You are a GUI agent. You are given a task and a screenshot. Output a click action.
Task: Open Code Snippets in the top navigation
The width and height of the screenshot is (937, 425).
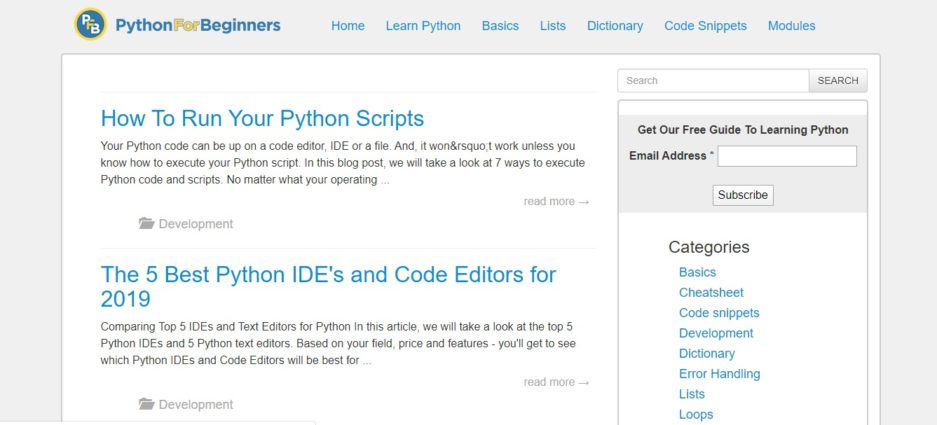705,26
